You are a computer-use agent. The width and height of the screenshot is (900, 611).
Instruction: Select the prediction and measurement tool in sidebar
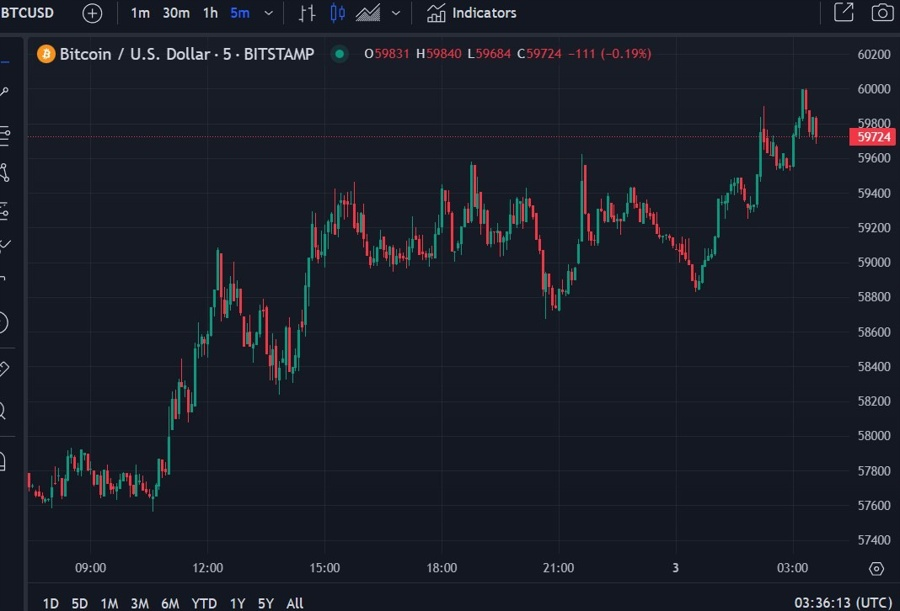4,211
